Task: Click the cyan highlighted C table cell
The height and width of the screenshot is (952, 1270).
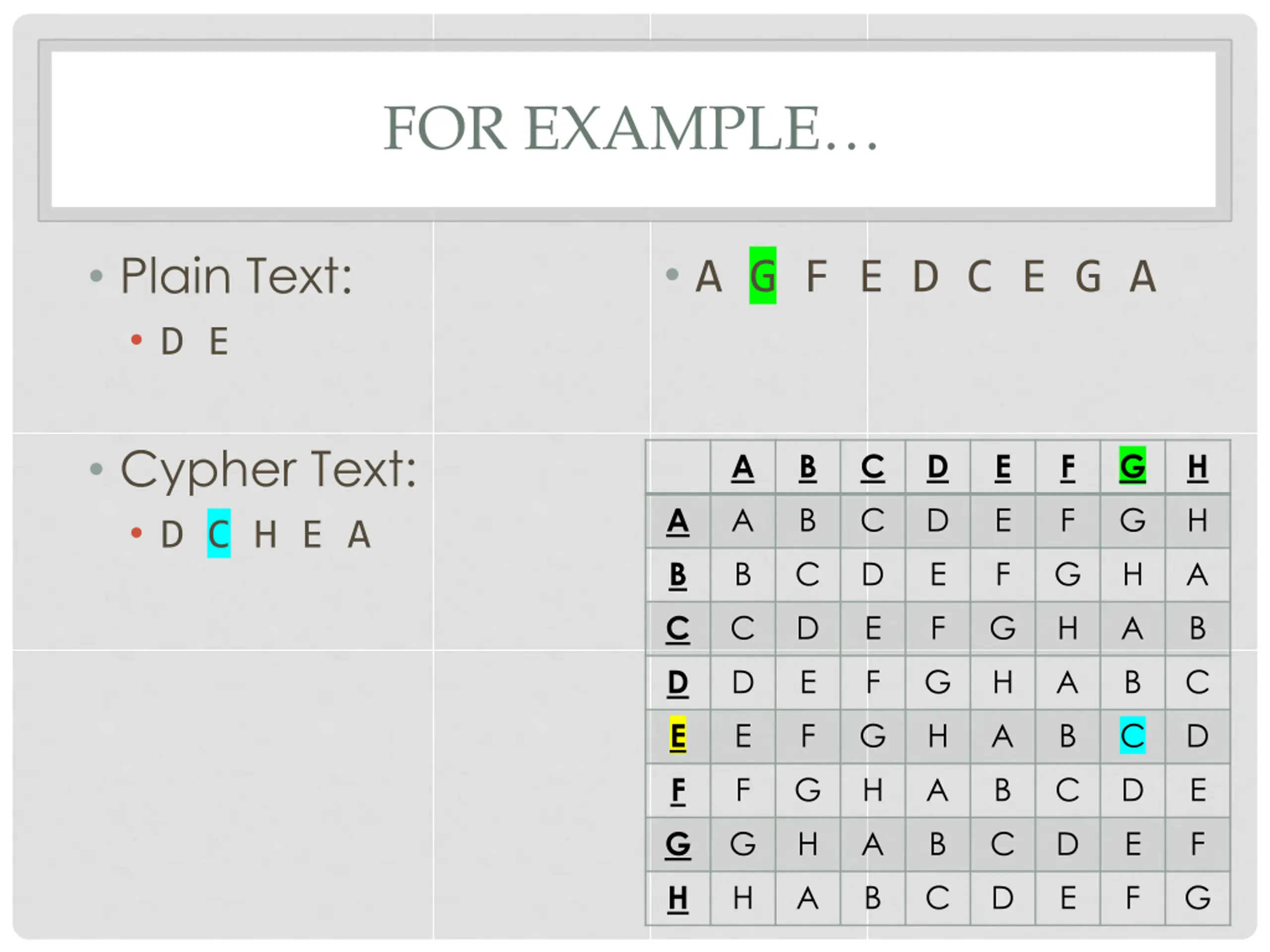Action: pyautogui.click(x=1132, y=735)
